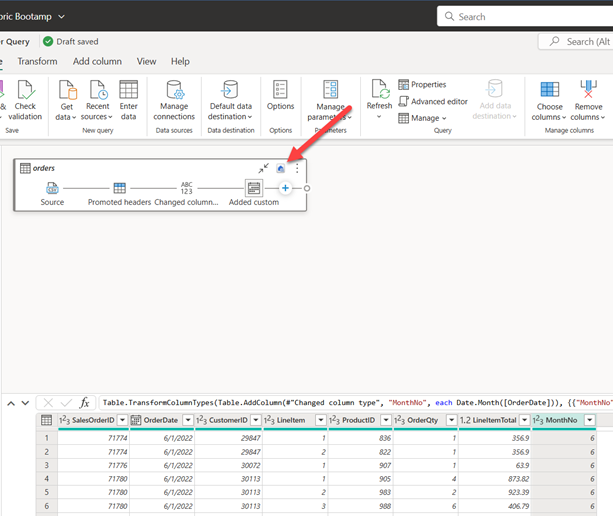The width and height of the screenshot is (613, 516).
Task: Open the Options dialog
Action: pos(280,95)
